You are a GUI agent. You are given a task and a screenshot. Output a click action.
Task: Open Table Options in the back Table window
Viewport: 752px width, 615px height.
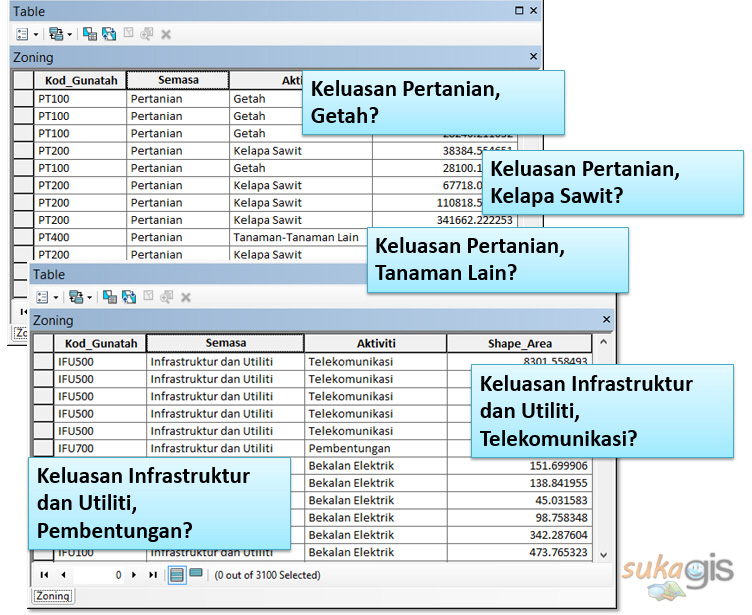pos(22,34)
